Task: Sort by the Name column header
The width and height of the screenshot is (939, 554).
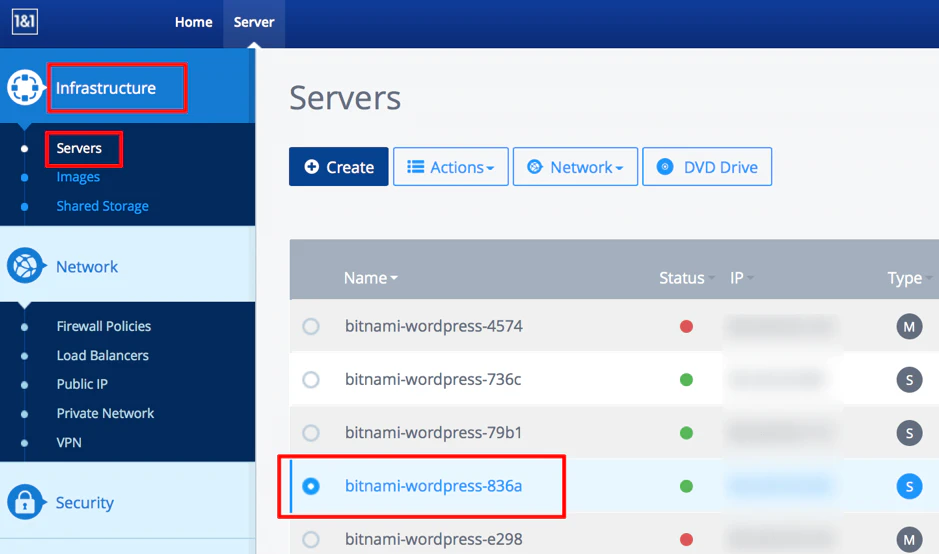Action: tap(370, 278)
